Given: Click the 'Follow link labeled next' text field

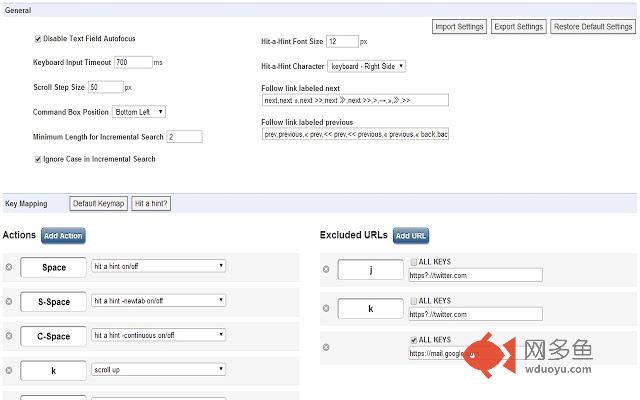Looking at the screenshot, I should click(355, 100).
